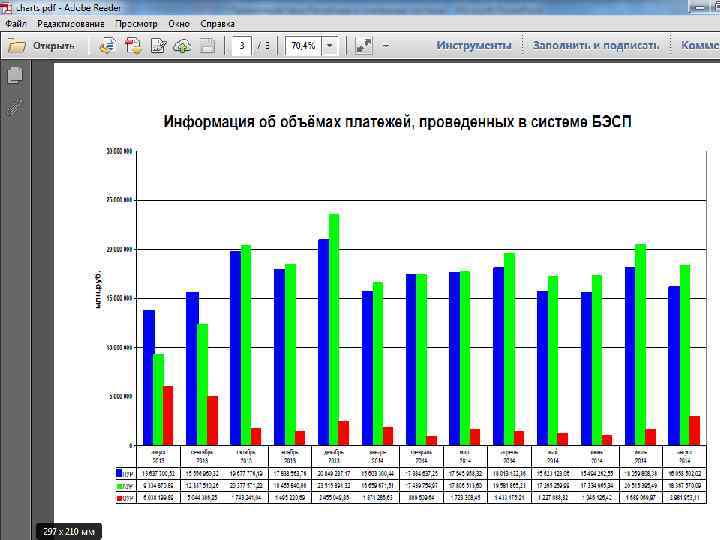Click the Открыть folder icon
The height and width of the screenshot is (540, 720).
17,45
